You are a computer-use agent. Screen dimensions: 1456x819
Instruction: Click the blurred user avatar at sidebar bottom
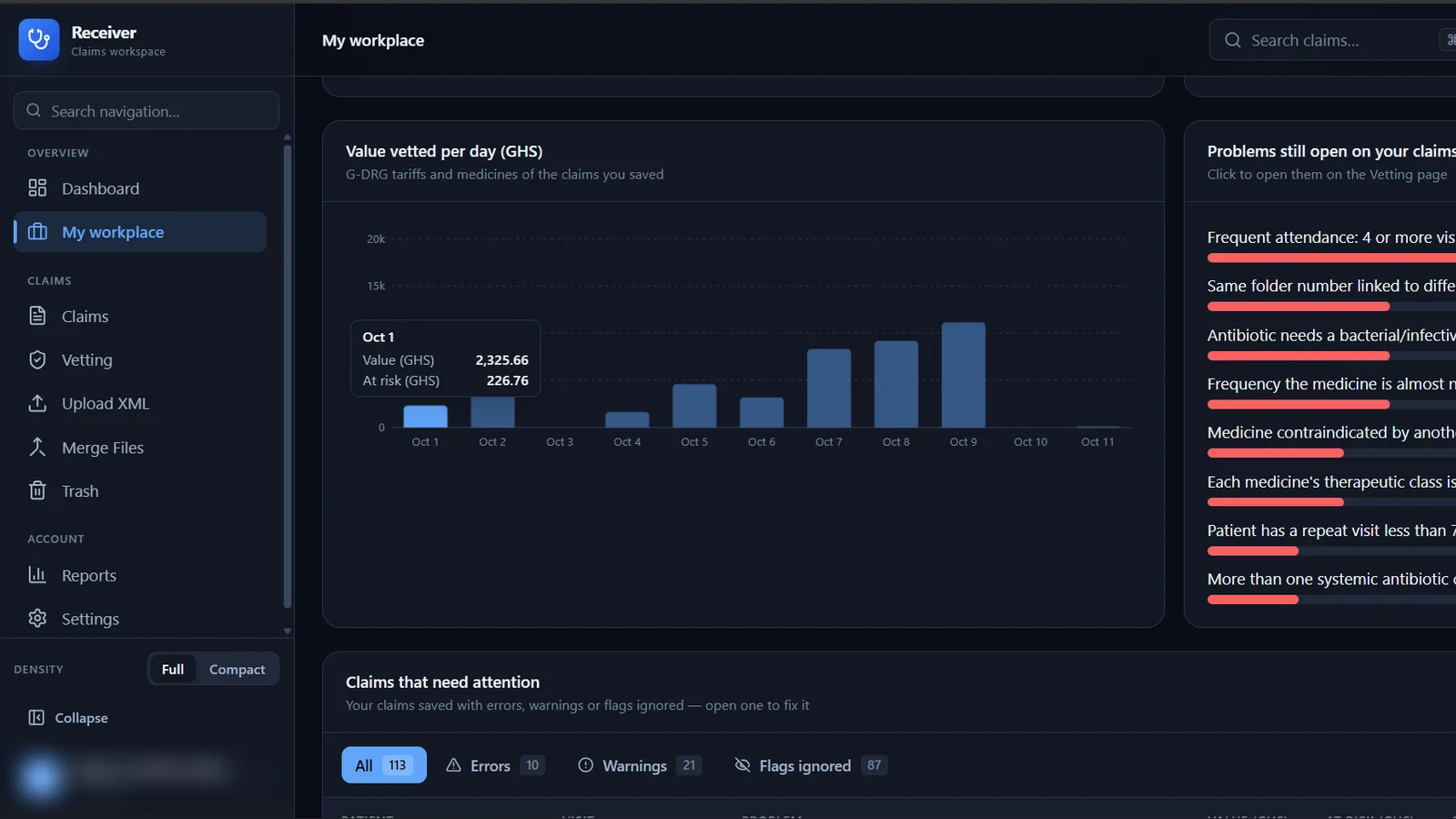(x=40, y=776)
